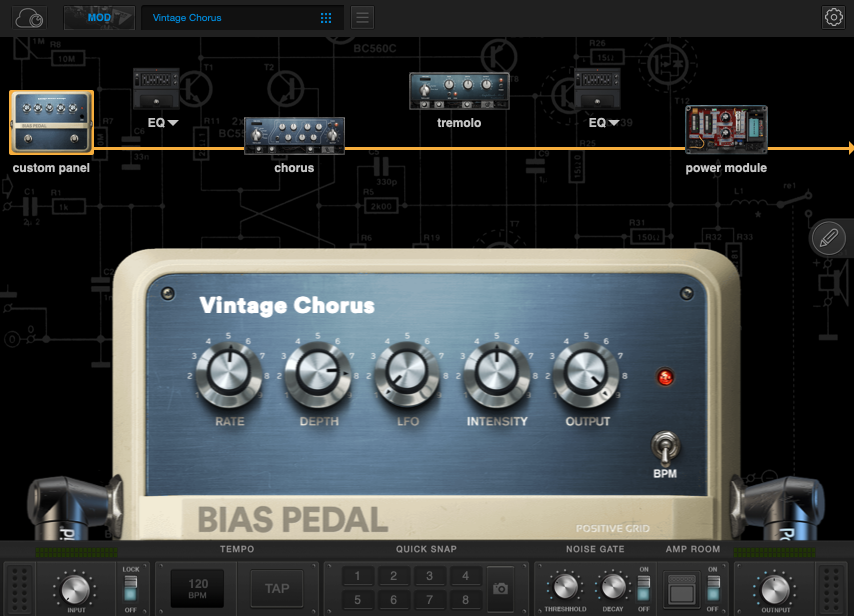Select Quick Snap slot 4

pyautogui.click(x=465, y=576)
